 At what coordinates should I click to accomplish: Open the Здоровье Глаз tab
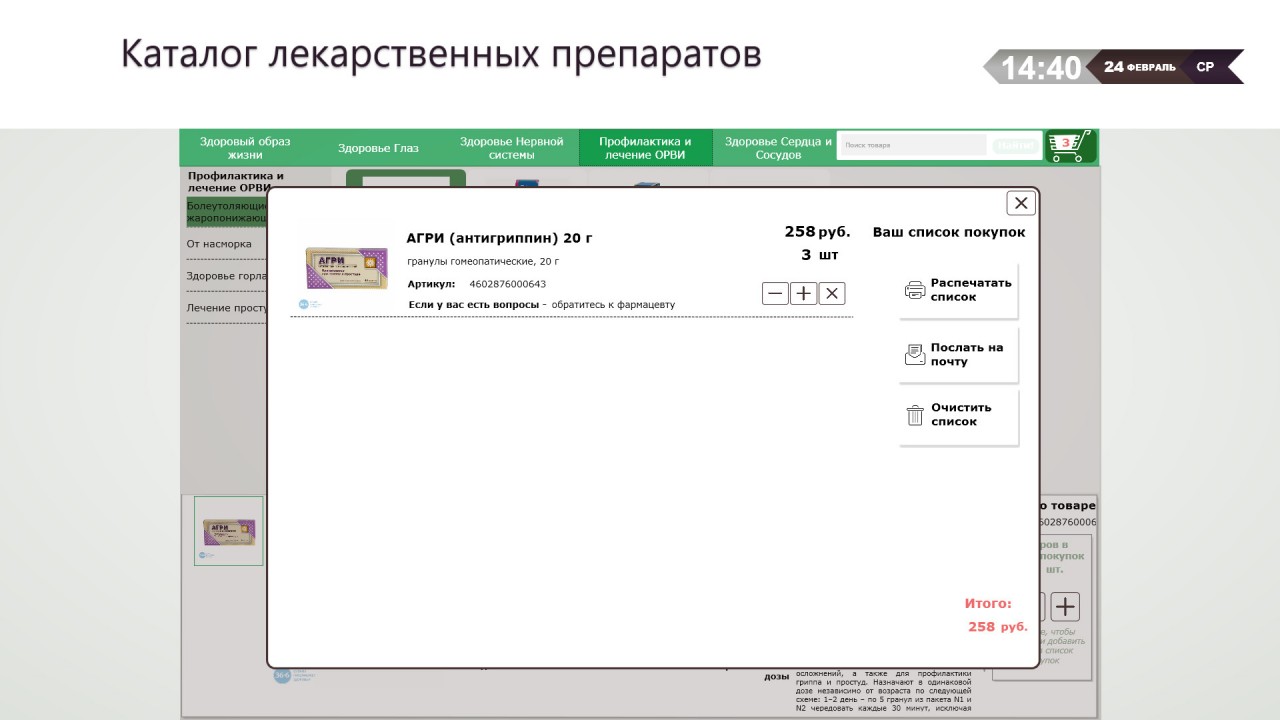pos(378,148)
